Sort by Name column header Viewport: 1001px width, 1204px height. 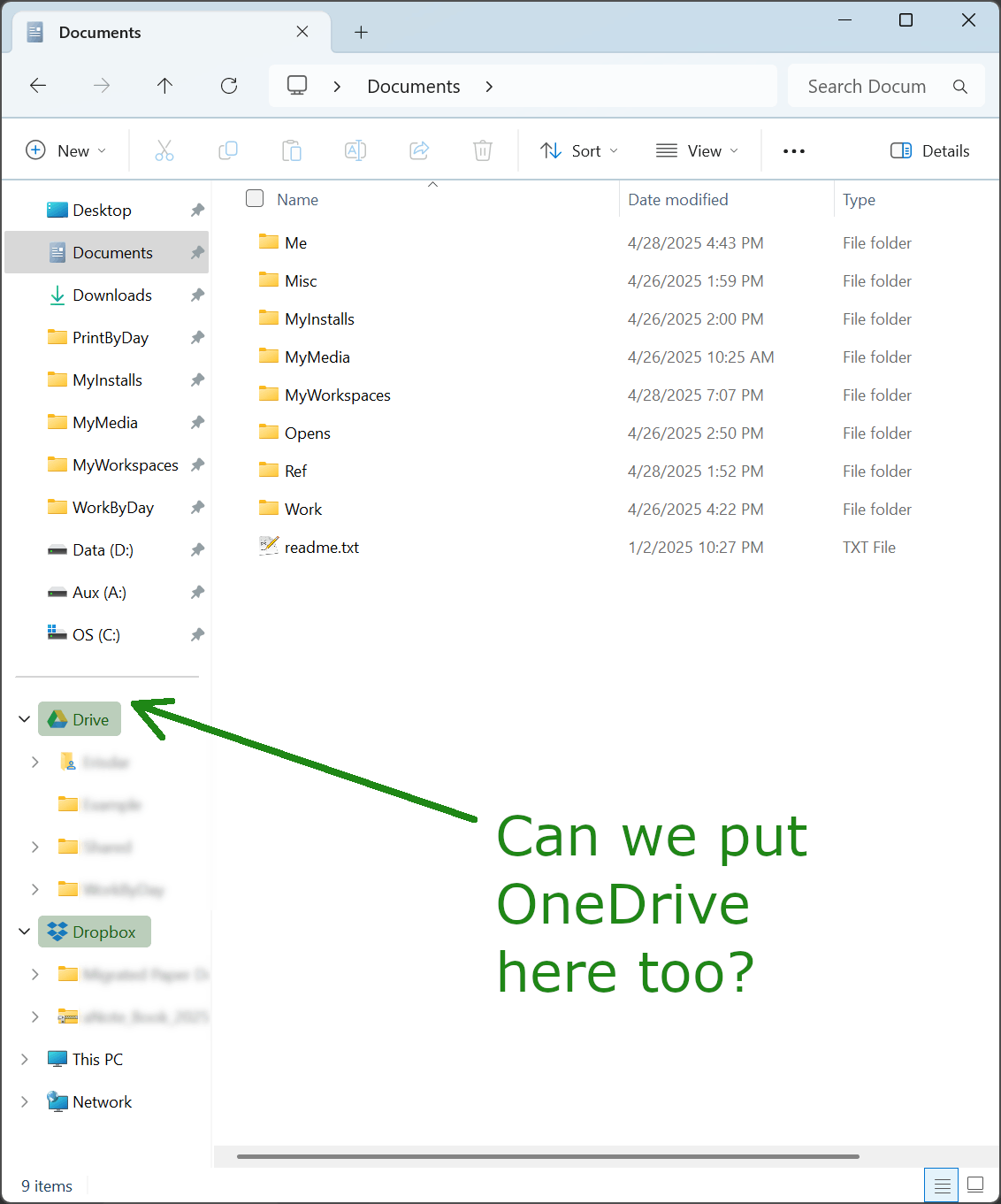coord(297,200)
